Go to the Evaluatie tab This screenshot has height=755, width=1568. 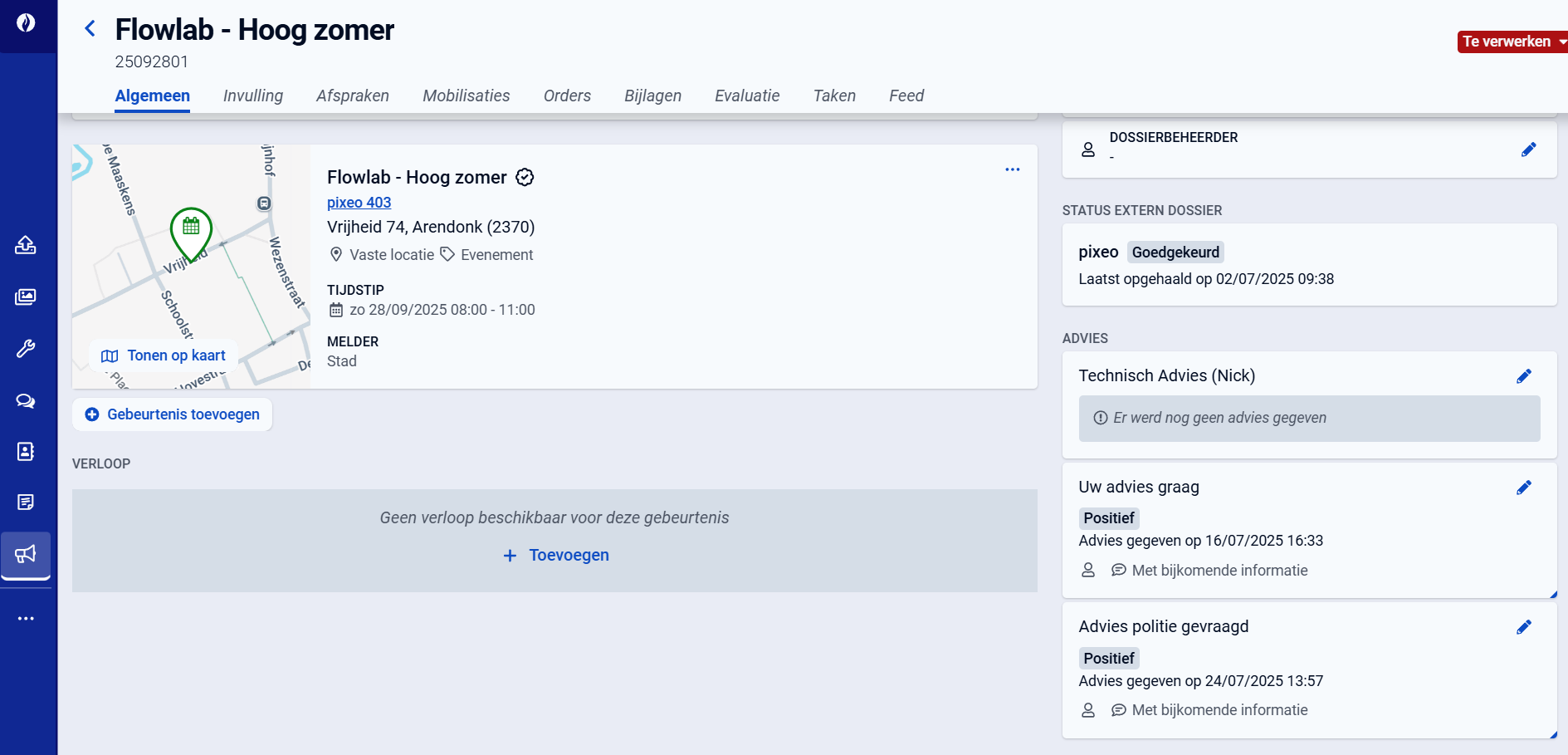746,96
